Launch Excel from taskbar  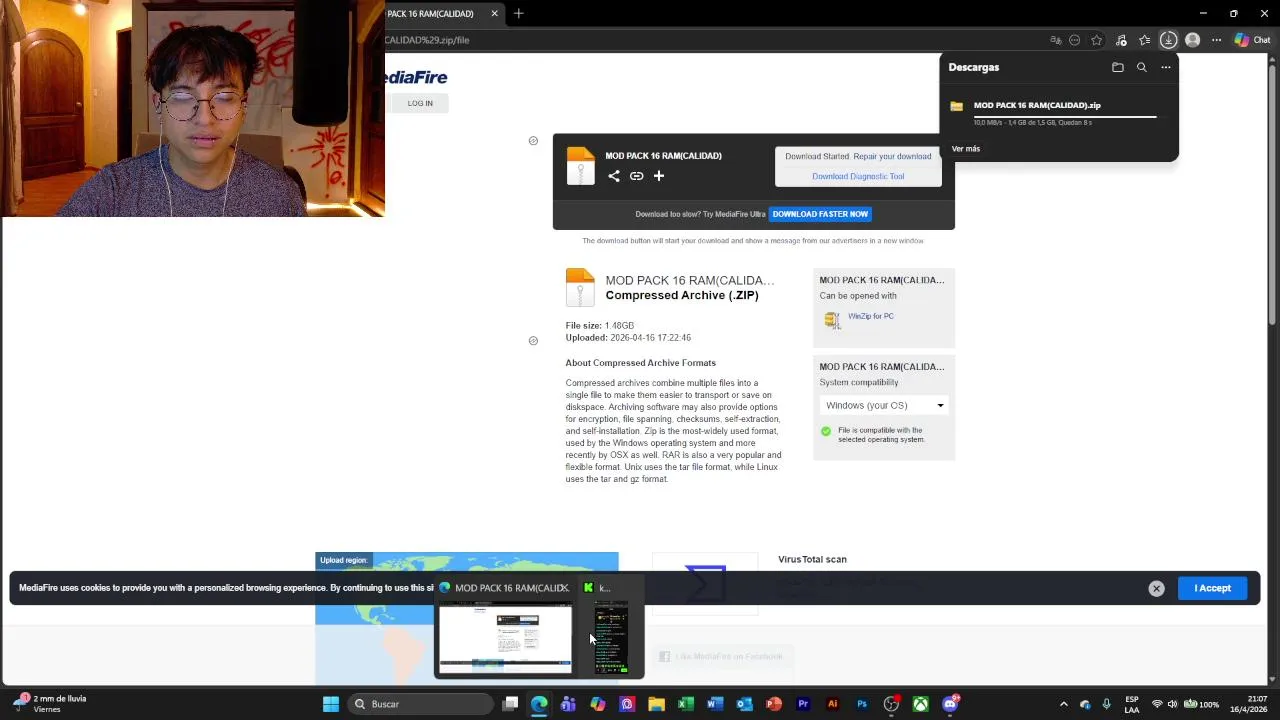[686, 704]
